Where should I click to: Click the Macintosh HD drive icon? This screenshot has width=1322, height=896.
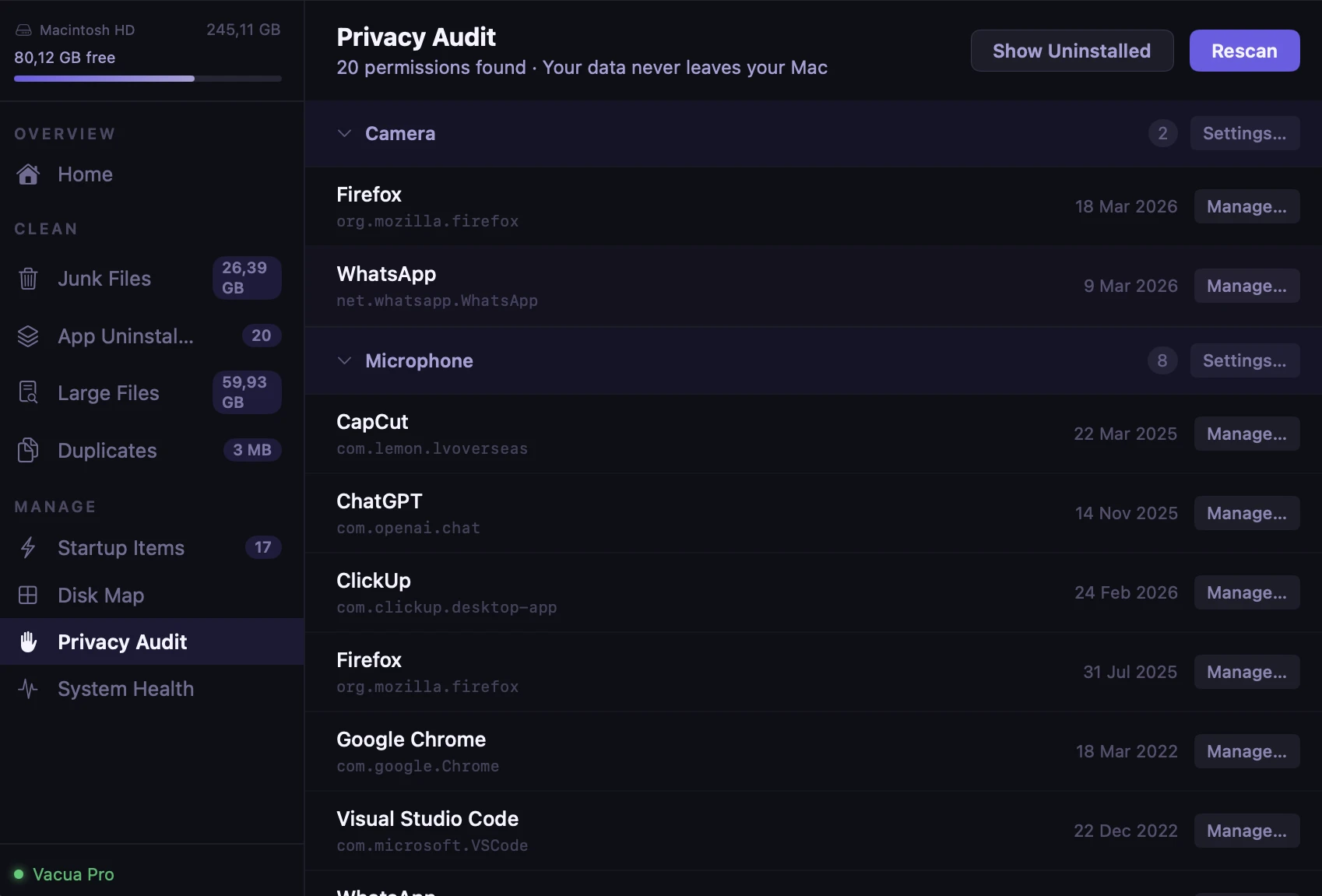[23, 30]
